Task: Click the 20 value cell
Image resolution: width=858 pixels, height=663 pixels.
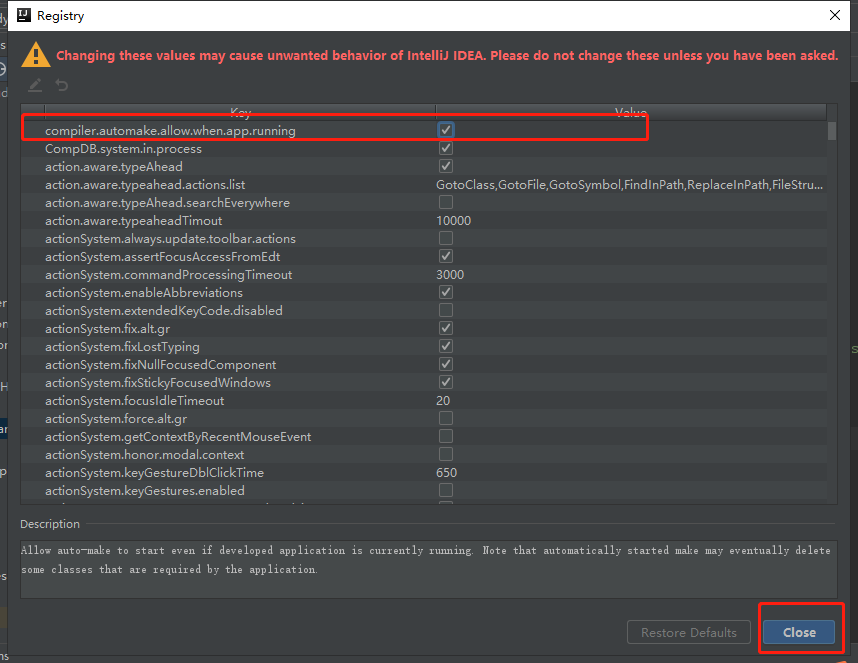Action: [x=443, y=401]
